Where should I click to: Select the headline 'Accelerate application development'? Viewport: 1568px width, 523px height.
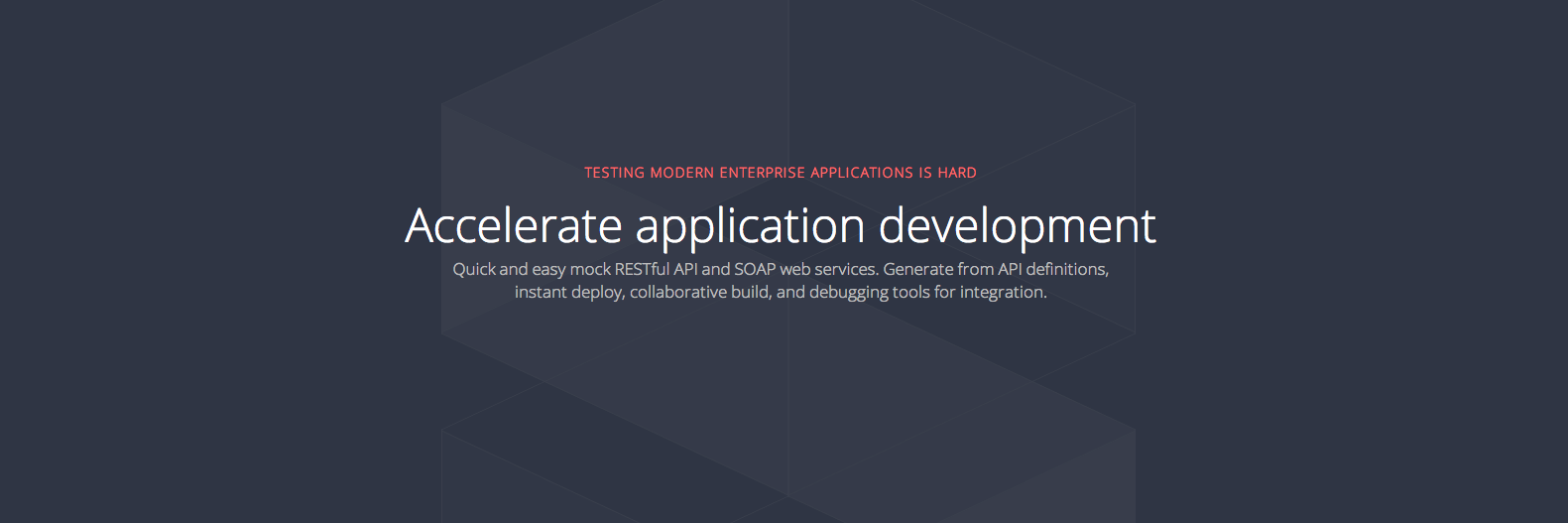[781, 226]
